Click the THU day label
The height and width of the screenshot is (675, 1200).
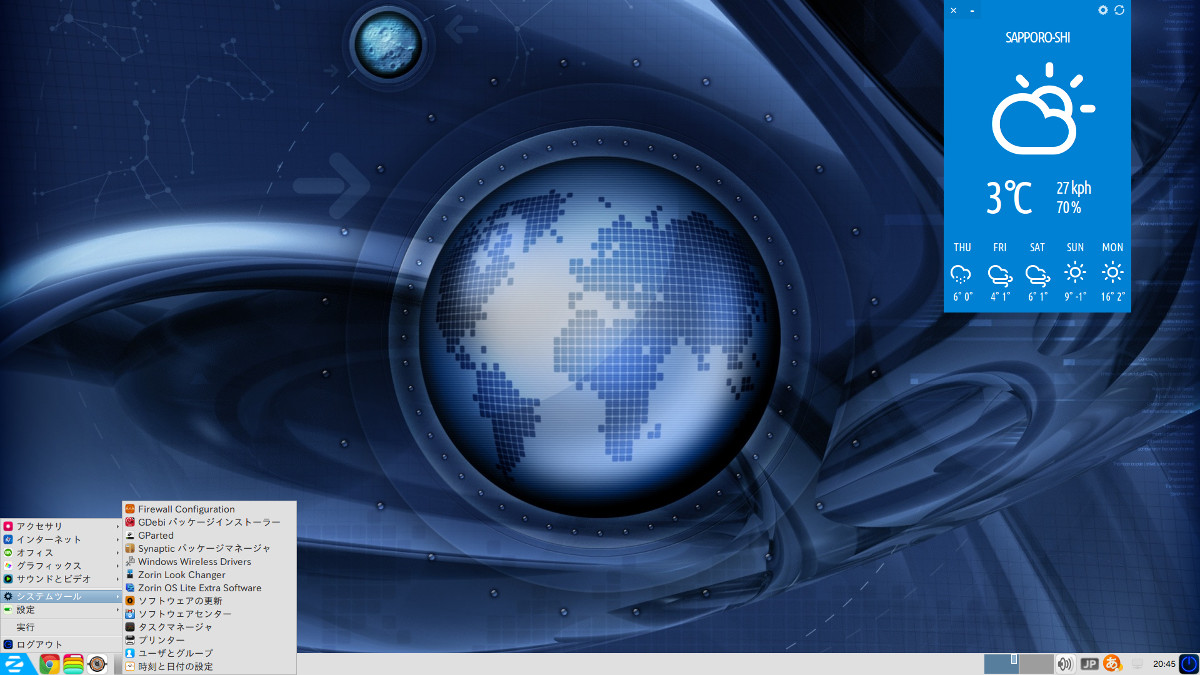[x=962, y=247]
